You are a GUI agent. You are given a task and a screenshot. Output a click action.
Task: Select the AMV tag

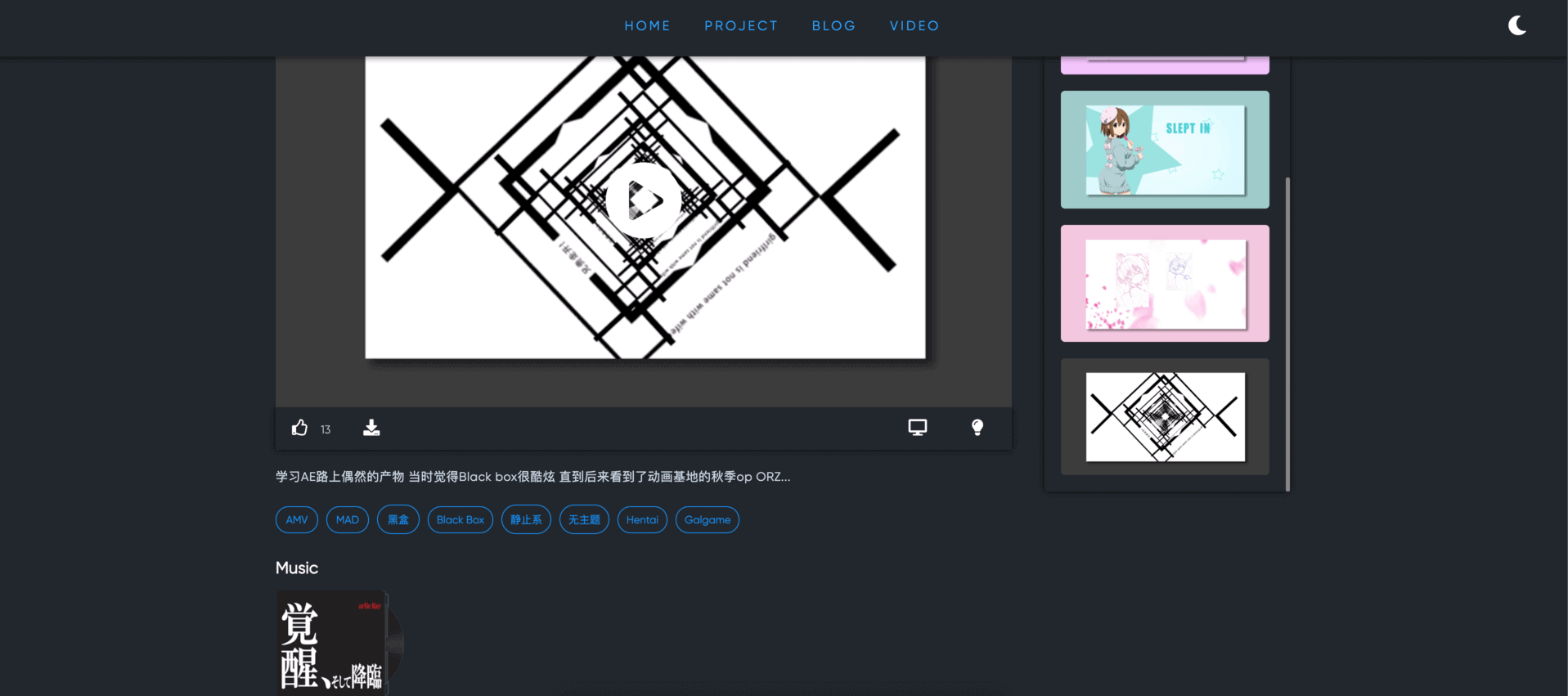(x=297, y=520)
